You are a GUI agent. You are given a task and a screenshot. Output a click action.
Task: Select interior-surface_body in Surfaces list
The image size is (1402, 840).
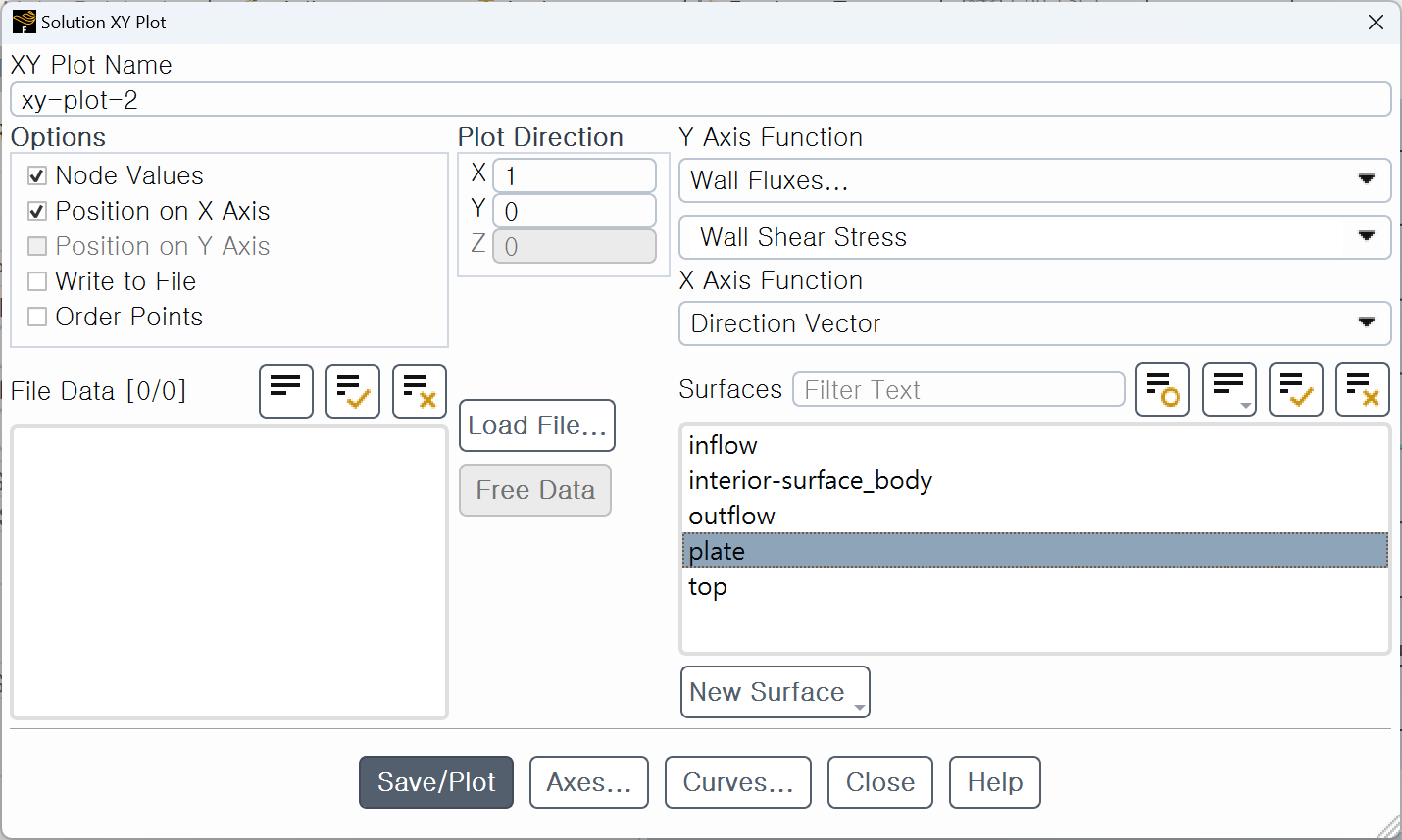point(1035,480)
